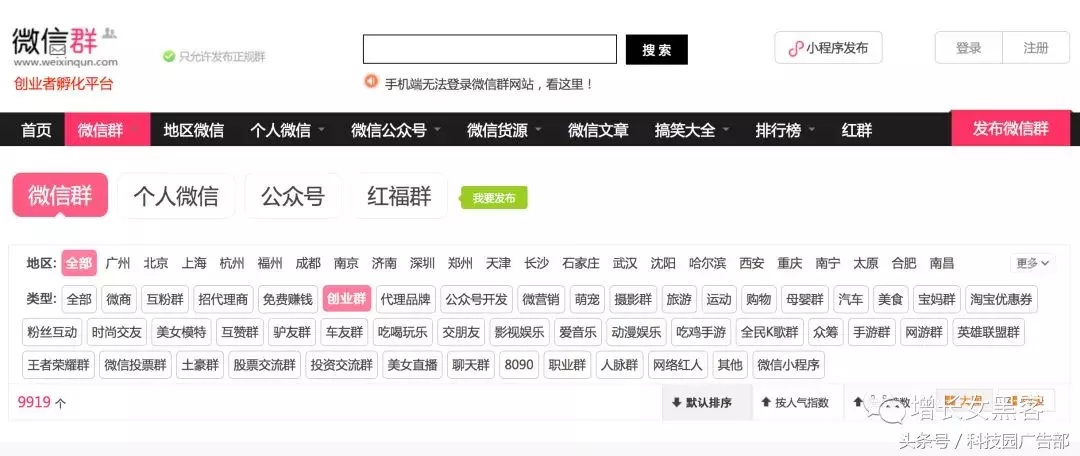Switch to the 个人微信 category tab
Viewport: 1080px width, 456px height.
click(x=176, y=196)
